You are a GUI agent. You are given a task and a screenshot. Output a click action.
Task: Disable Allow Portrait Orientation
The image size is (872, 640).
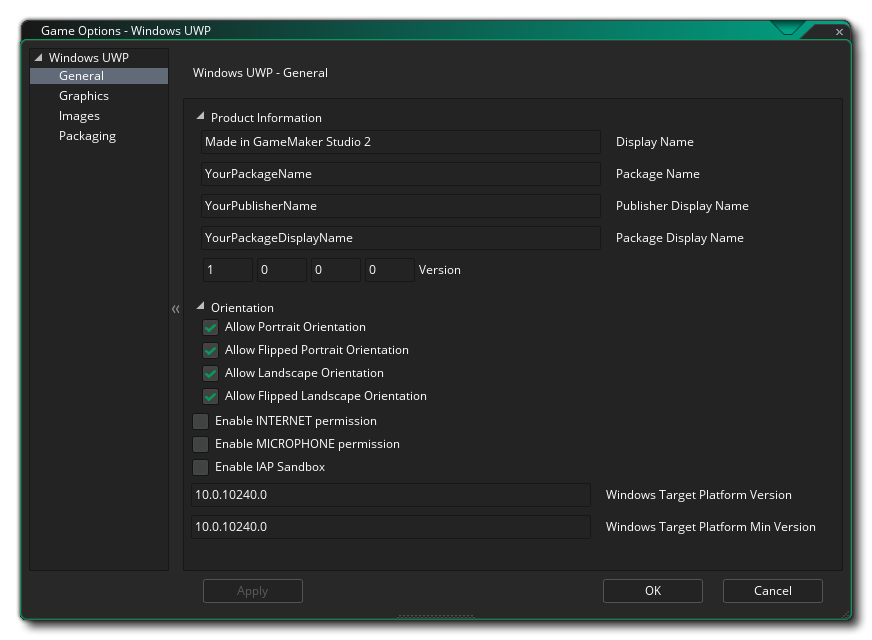210,327
